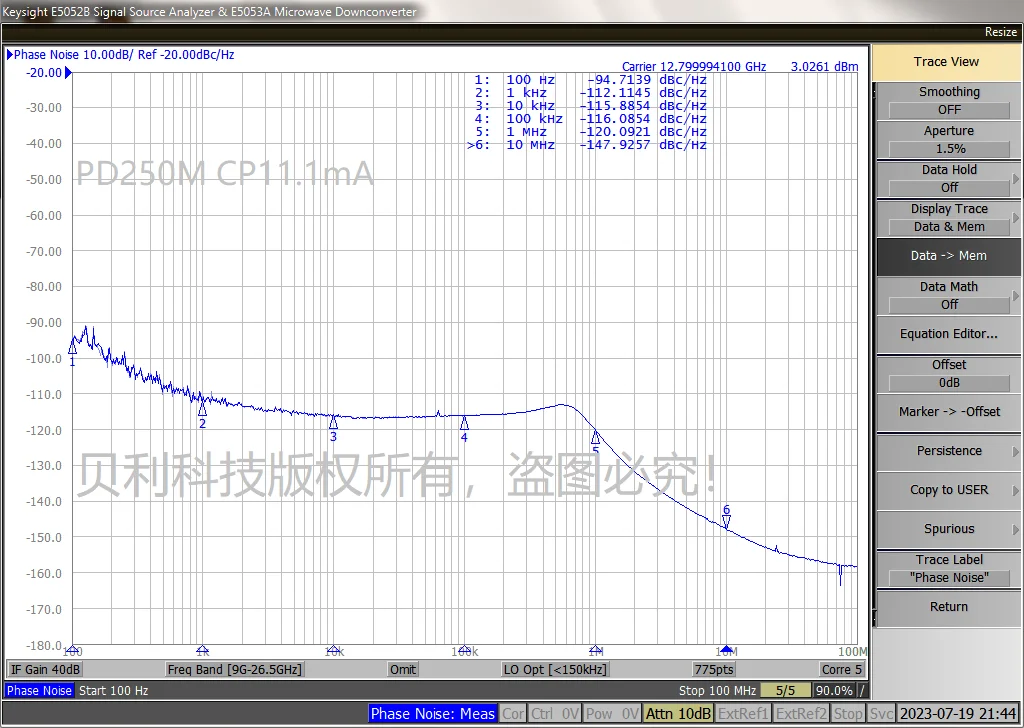Click the ExtRef1 status indicator
This screenshot has width=1024, height=728.
[744, 713]
